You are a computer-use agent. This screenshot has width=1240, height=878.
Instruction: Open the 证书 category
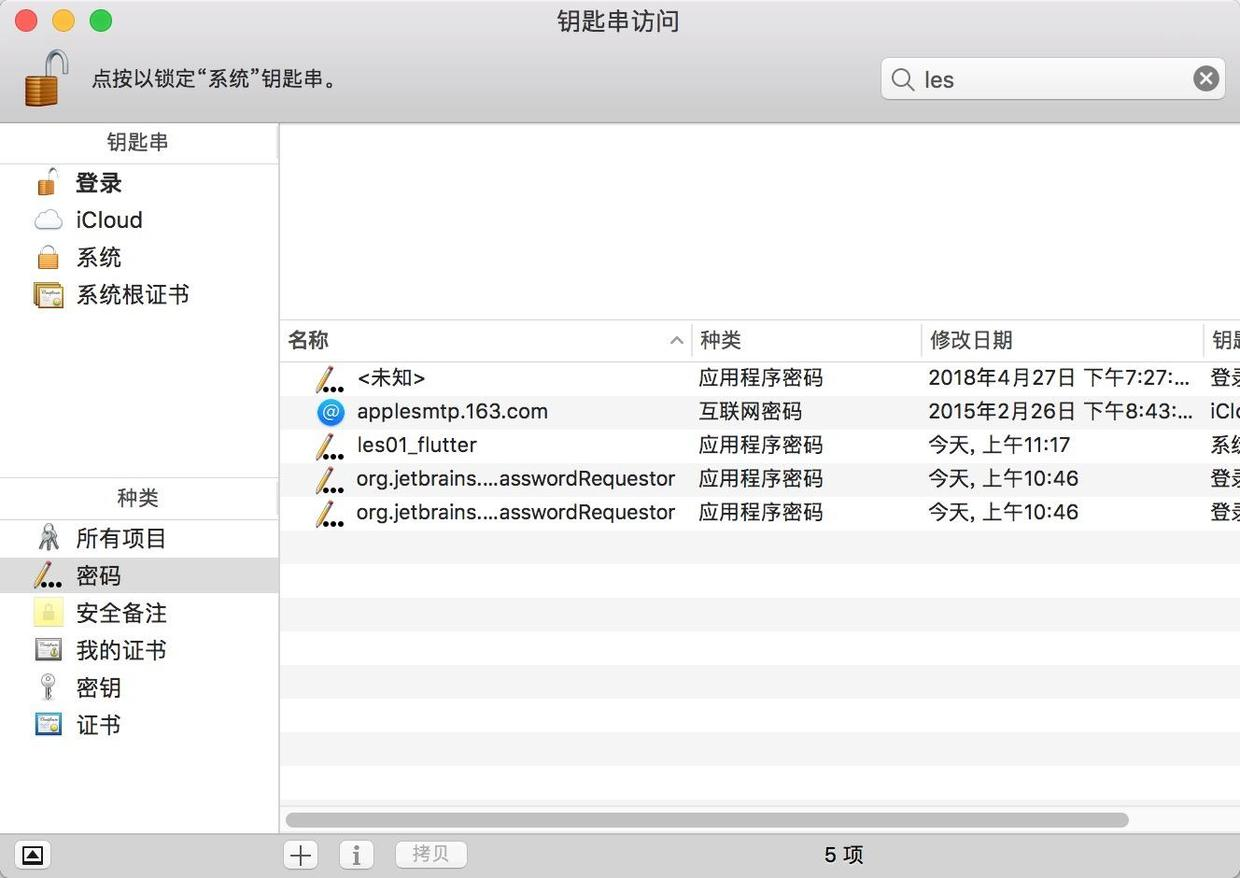coord(97,724)
